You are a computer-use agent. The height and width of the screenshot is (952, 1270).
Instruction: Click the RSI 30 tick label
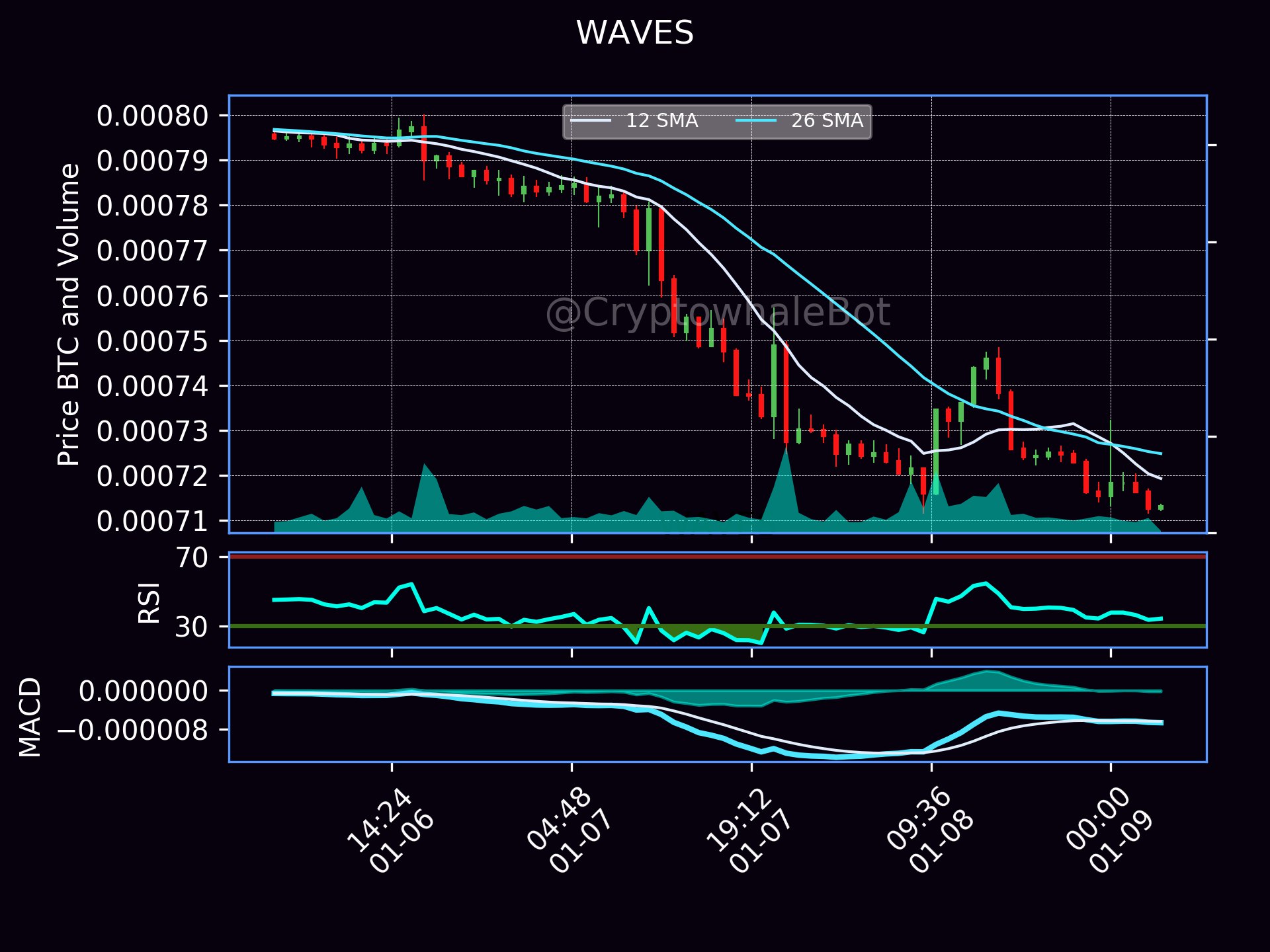[x=192, y=626]
